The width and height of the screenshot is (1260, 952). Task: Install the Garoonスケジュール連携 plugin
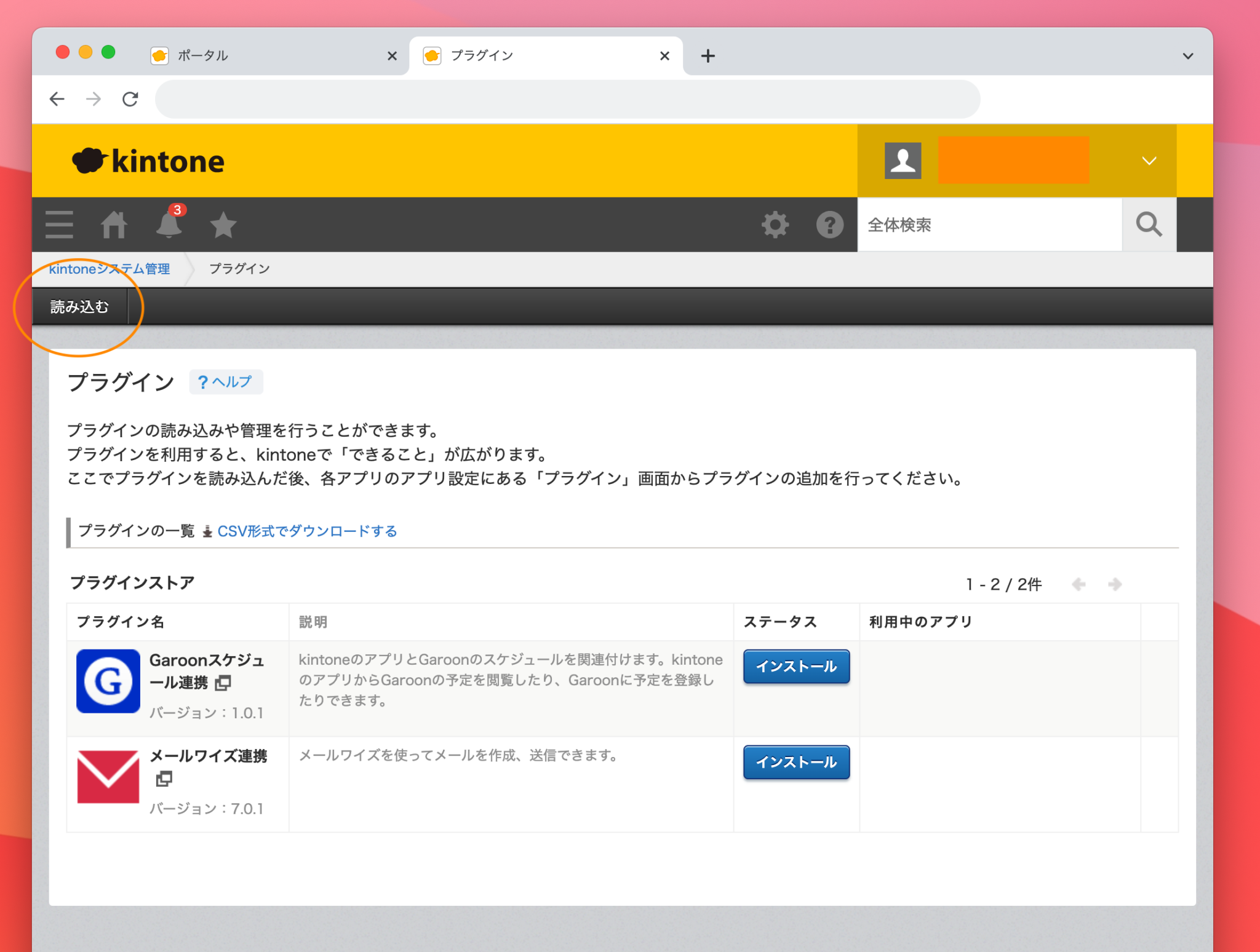pos(796,667)
